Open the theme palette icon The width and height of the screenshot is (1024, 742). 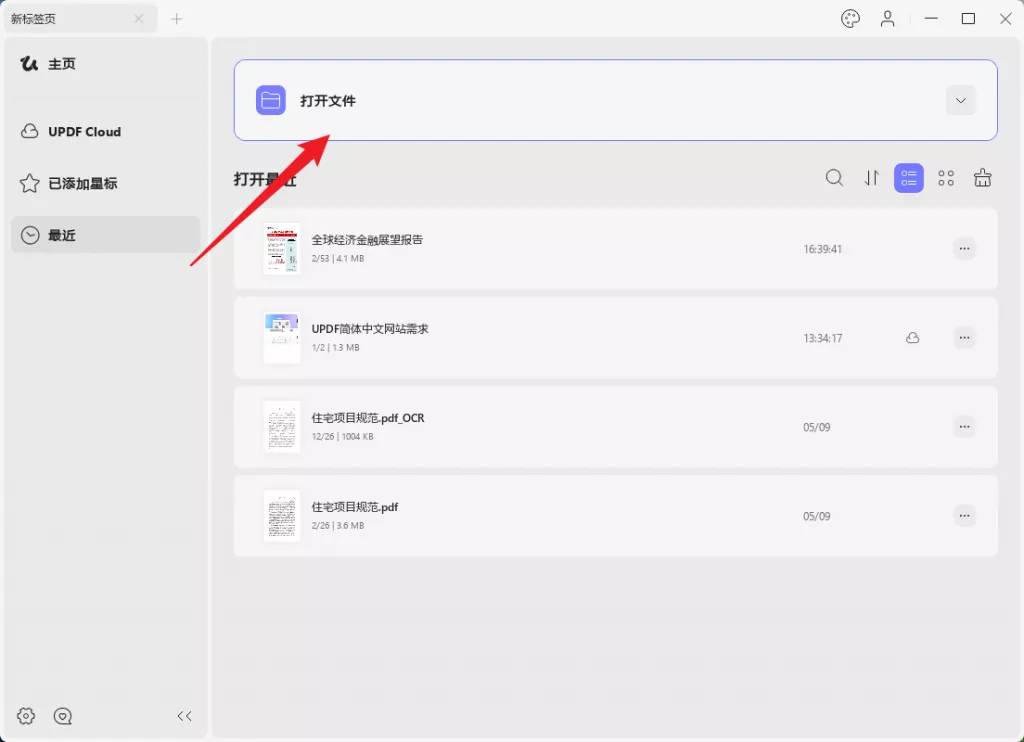[x=851, y=19]
